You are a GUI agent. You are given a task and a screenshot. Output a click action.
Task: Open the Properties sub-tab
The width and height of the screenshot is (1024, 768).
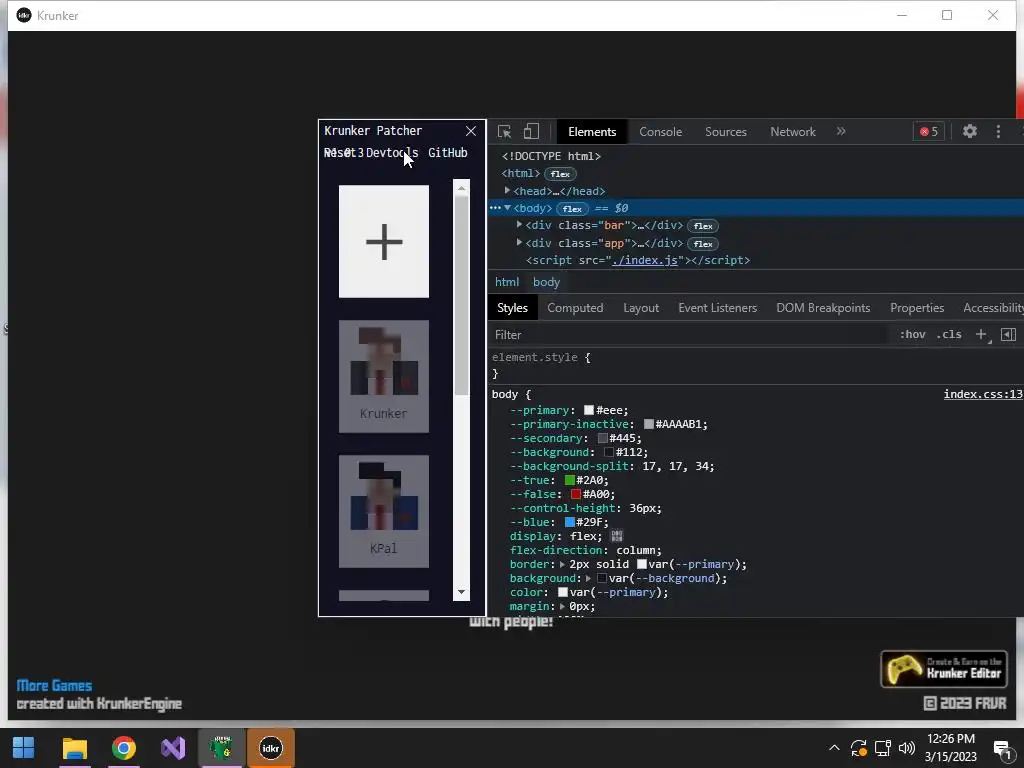917,308
